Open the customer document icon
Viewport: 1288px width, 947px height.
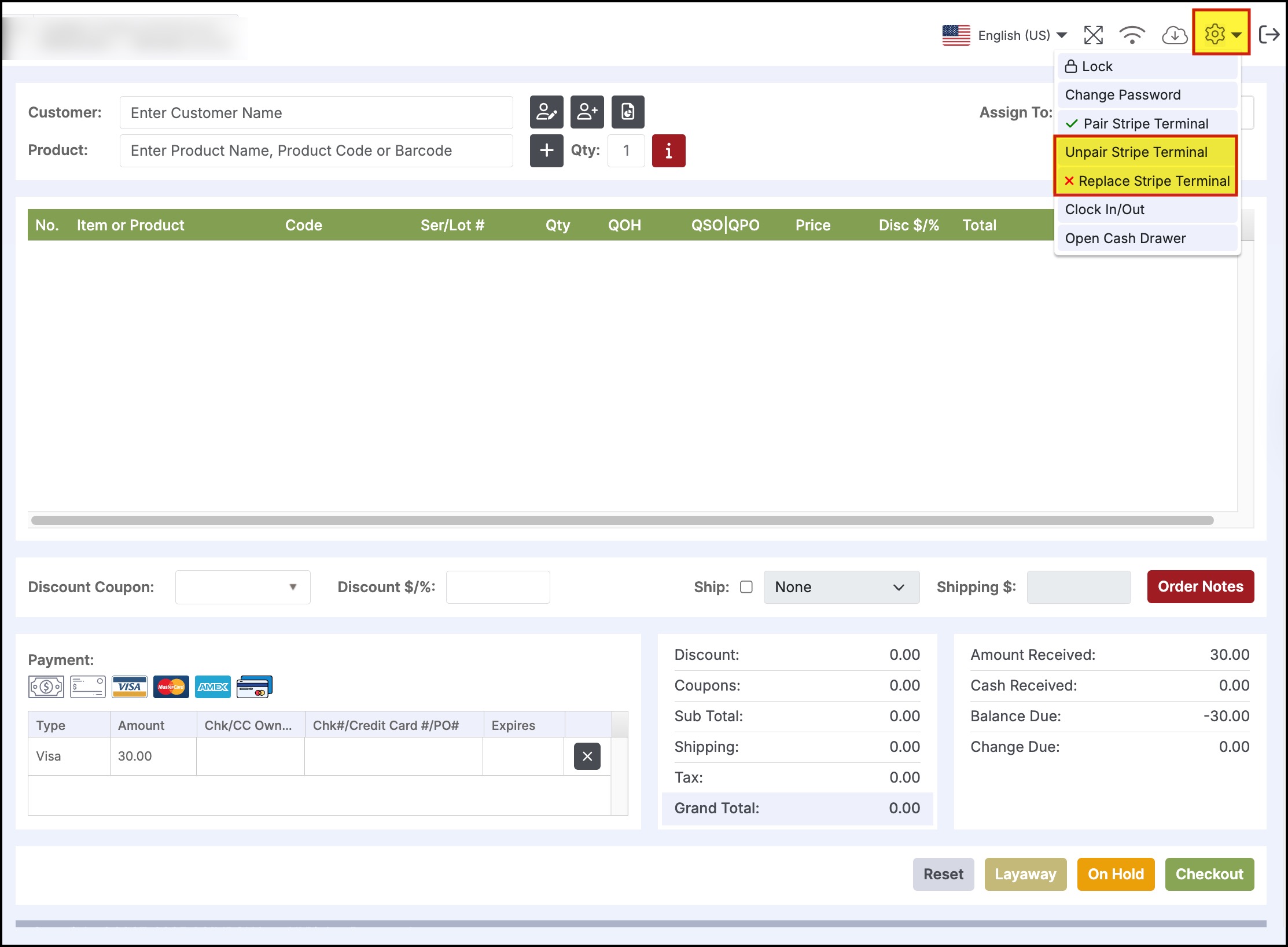coord(628,112)
